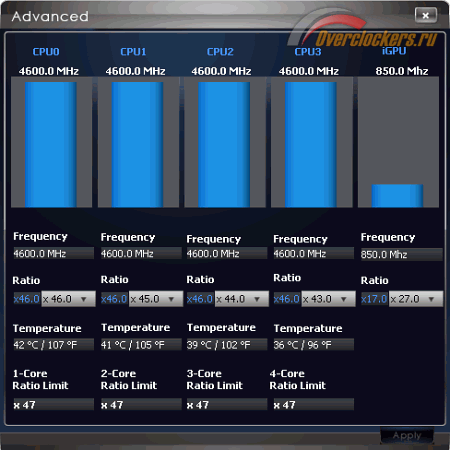This screenshot has height=450, width=450.
Task: Click the 2-Core Ratio Limit field x 47
Action: pyautogui.click(x=141, y=404)
